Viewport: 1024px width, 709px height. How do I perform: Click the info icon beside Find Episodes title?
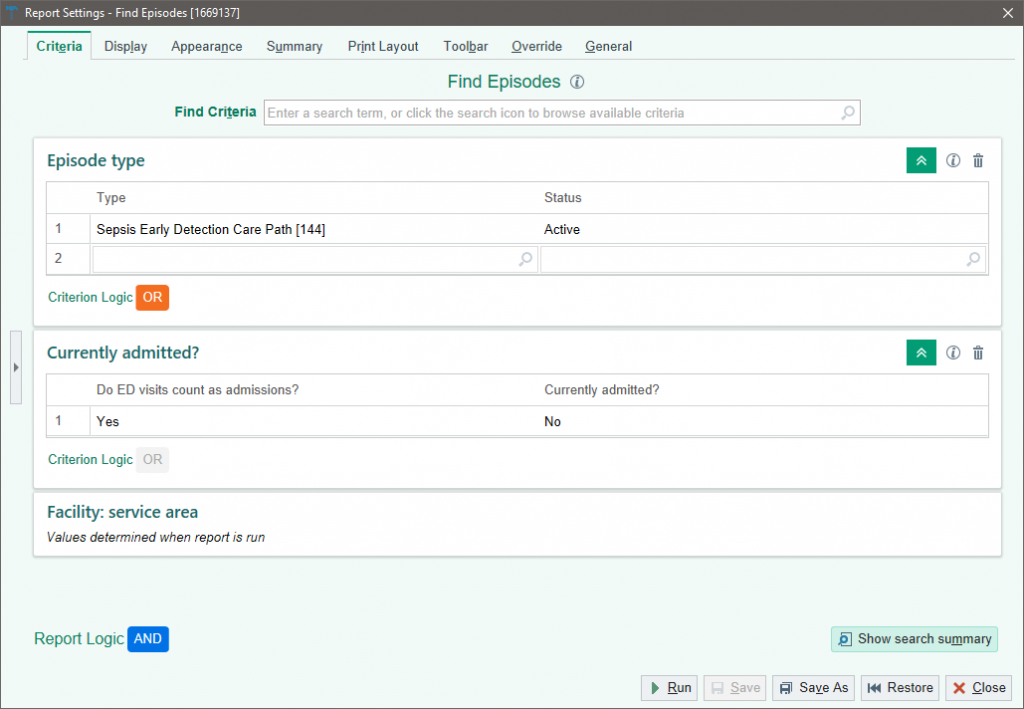[x=577, y=82]
